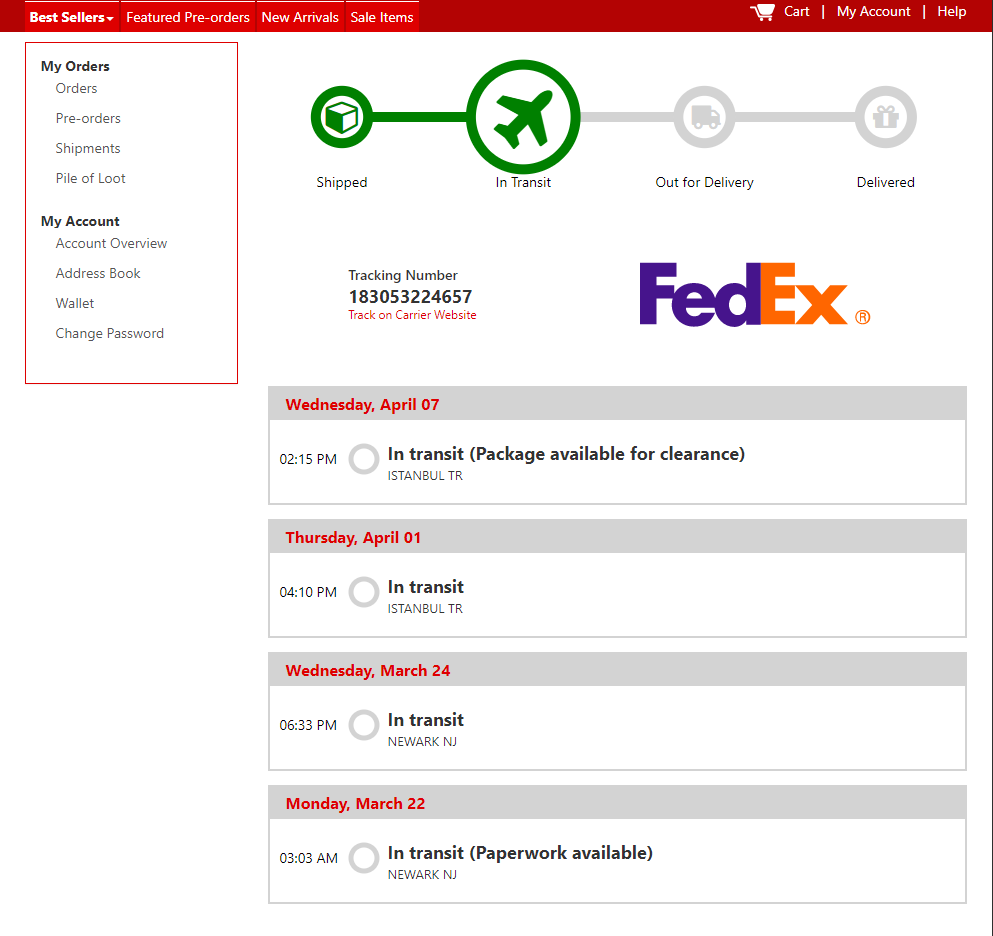Click status circle for 04:10 PM event

[364, 592]
